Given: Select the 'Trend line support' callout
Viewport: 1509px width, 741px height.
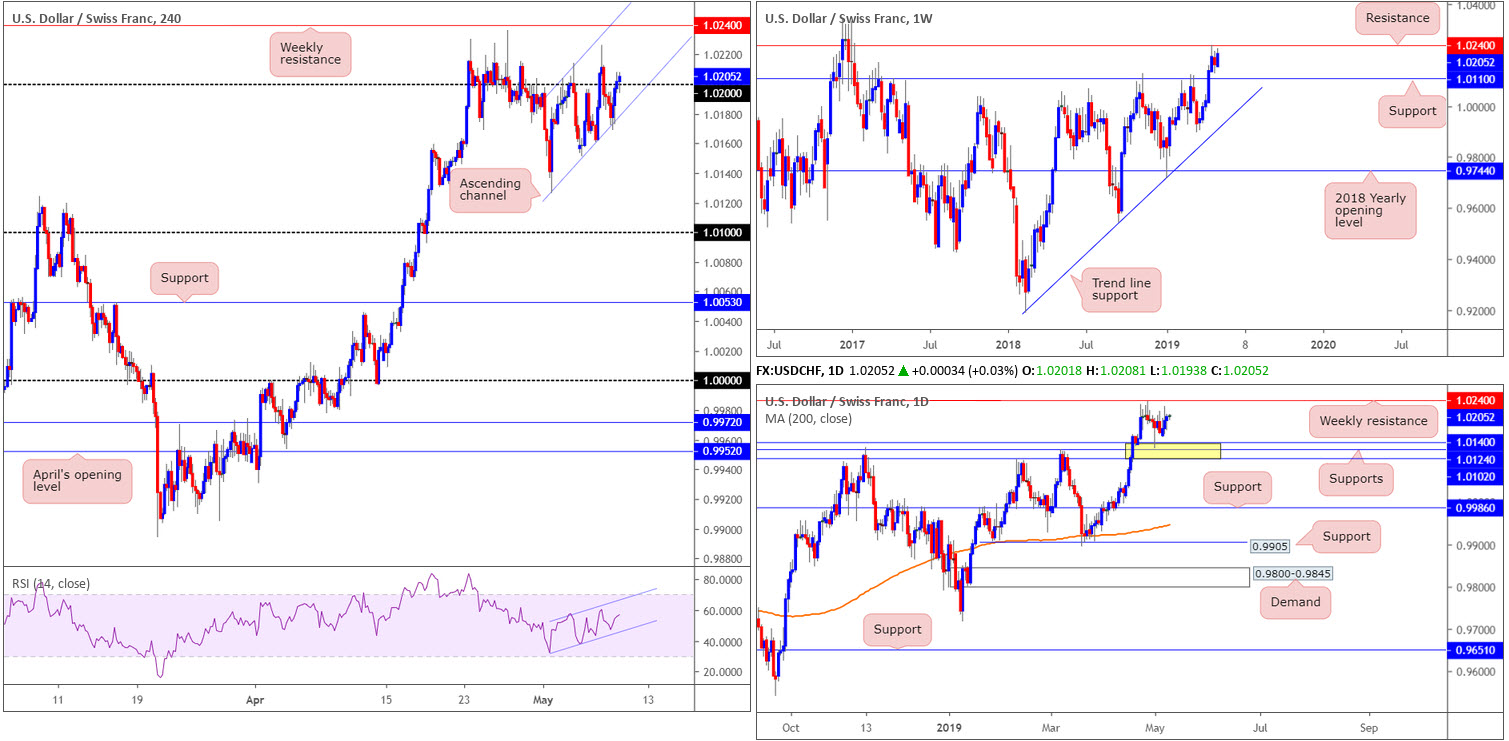Looking at the screenshot, I should pos(1119,291).
